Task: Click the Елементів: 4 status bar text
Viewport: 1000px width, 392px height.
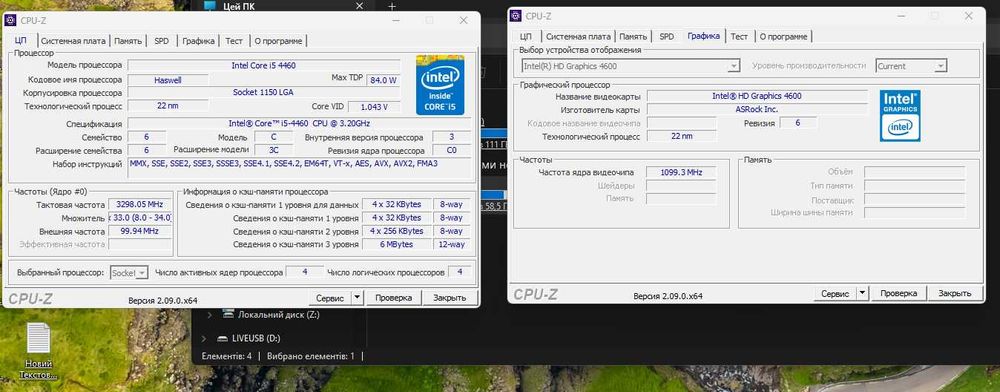Action: tap(226, 356)
